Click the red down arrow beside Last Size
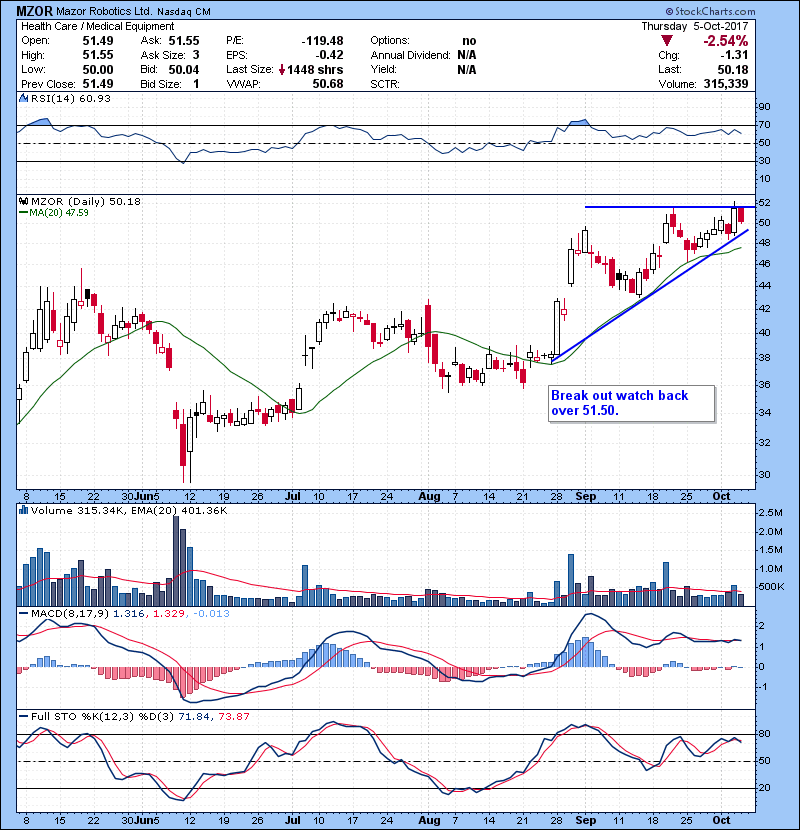Screen dimensions: 800x830 pos(282,69)
